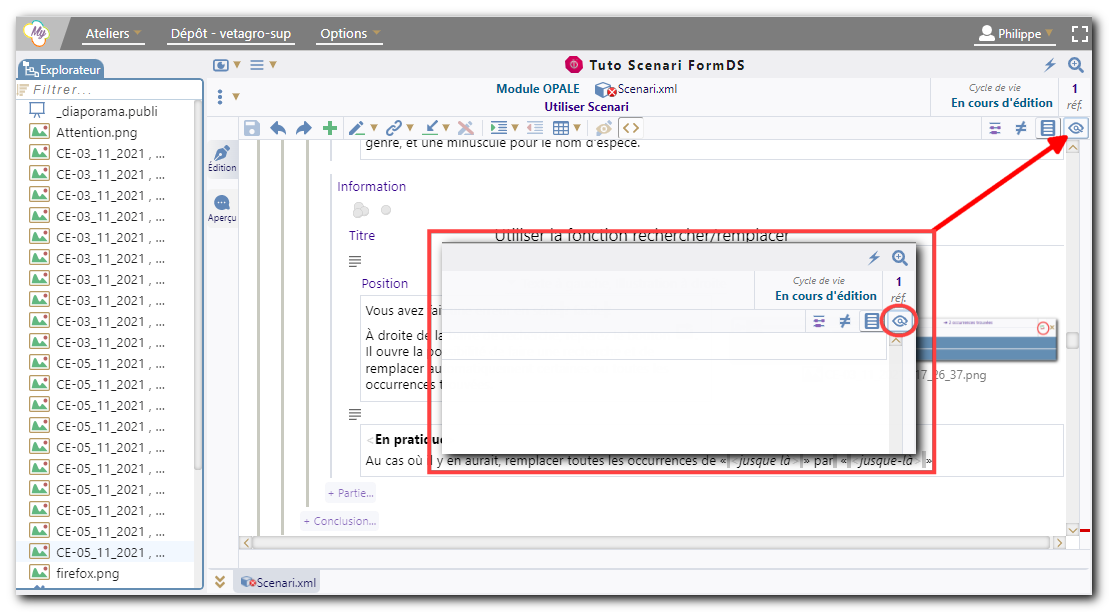
Task: Click the increase indent list icon
Action: coord(499,128)
